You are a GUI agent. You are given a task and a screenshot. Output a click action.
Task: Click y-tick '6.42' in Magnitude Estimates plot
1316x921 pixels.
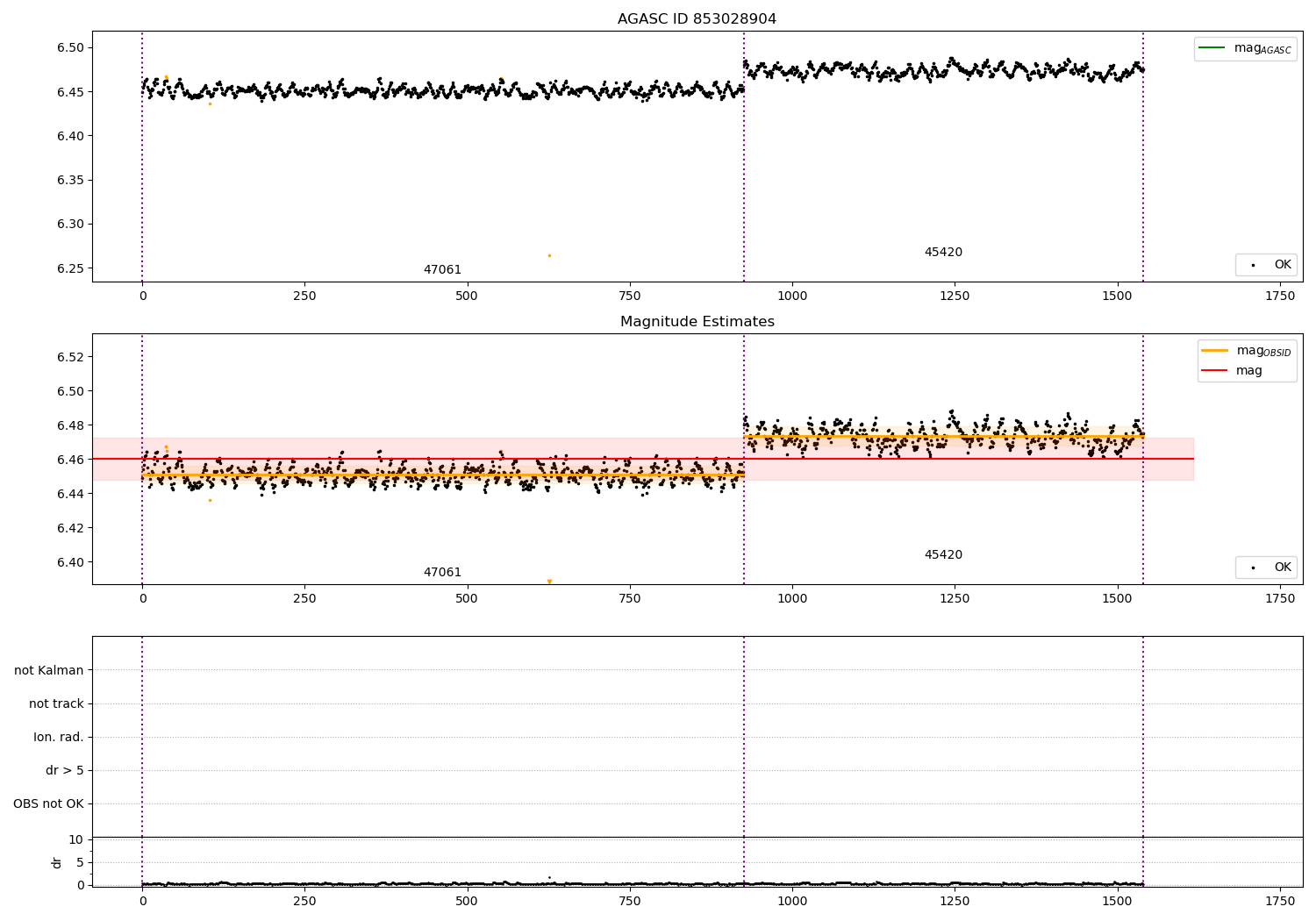pos(68,528)
